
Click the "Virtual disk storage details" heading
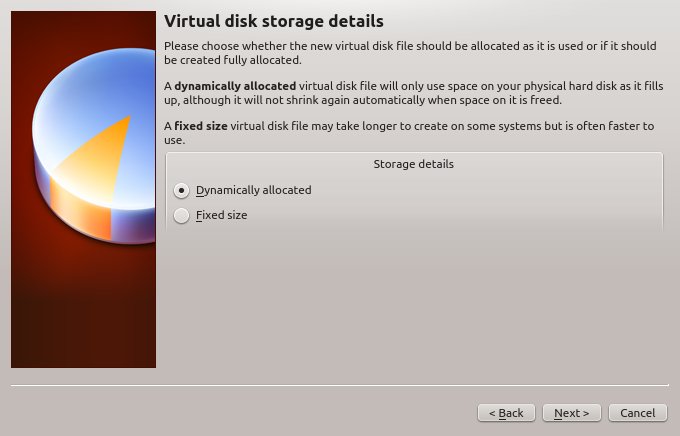274,21
